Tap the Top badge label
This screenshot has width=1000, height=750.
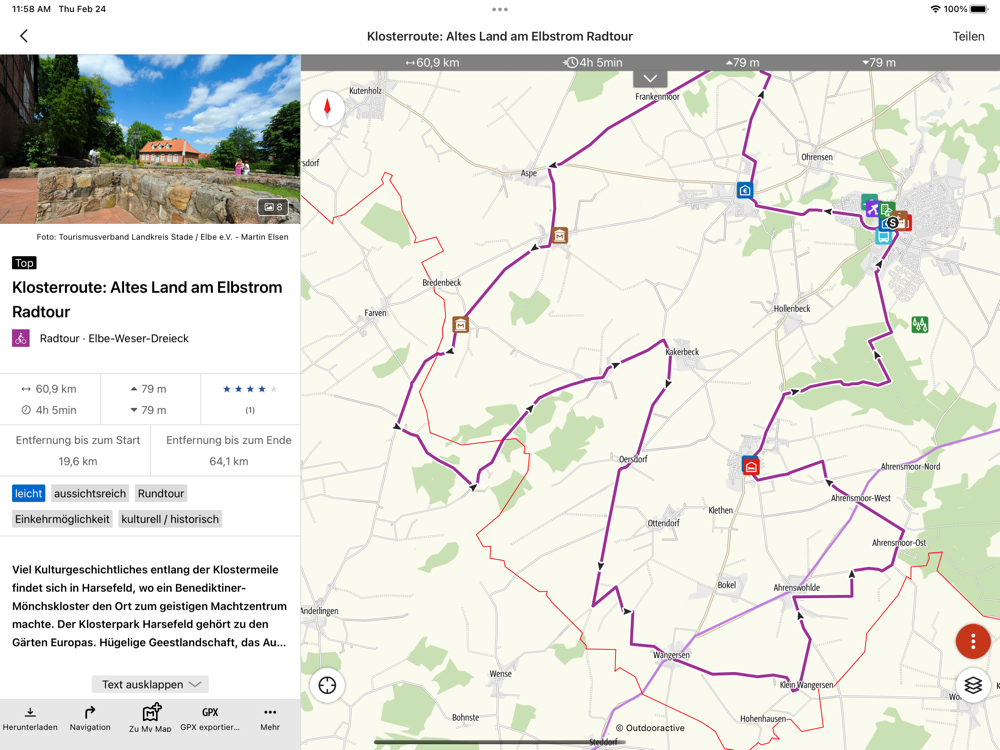[x=24, y=263]
